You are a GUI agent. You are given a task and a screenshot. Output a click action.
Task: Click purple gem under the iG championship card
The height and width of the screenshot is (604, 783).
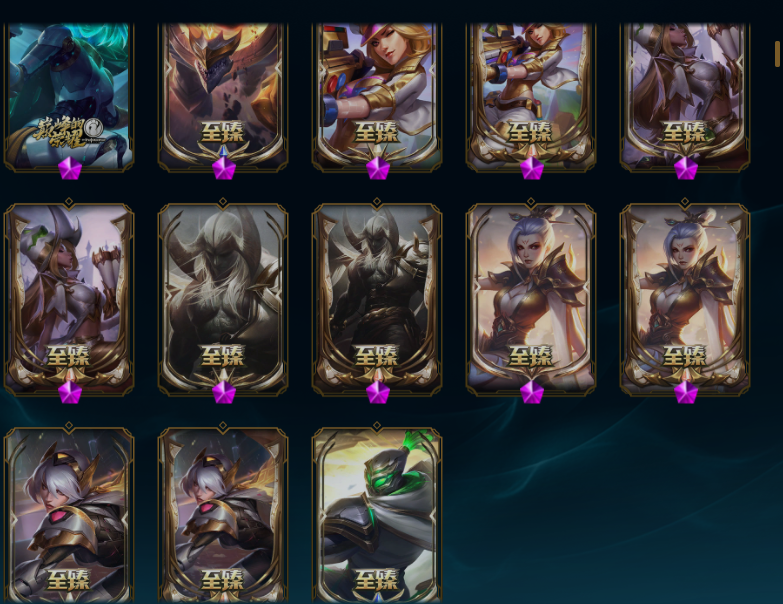point(69,168)
